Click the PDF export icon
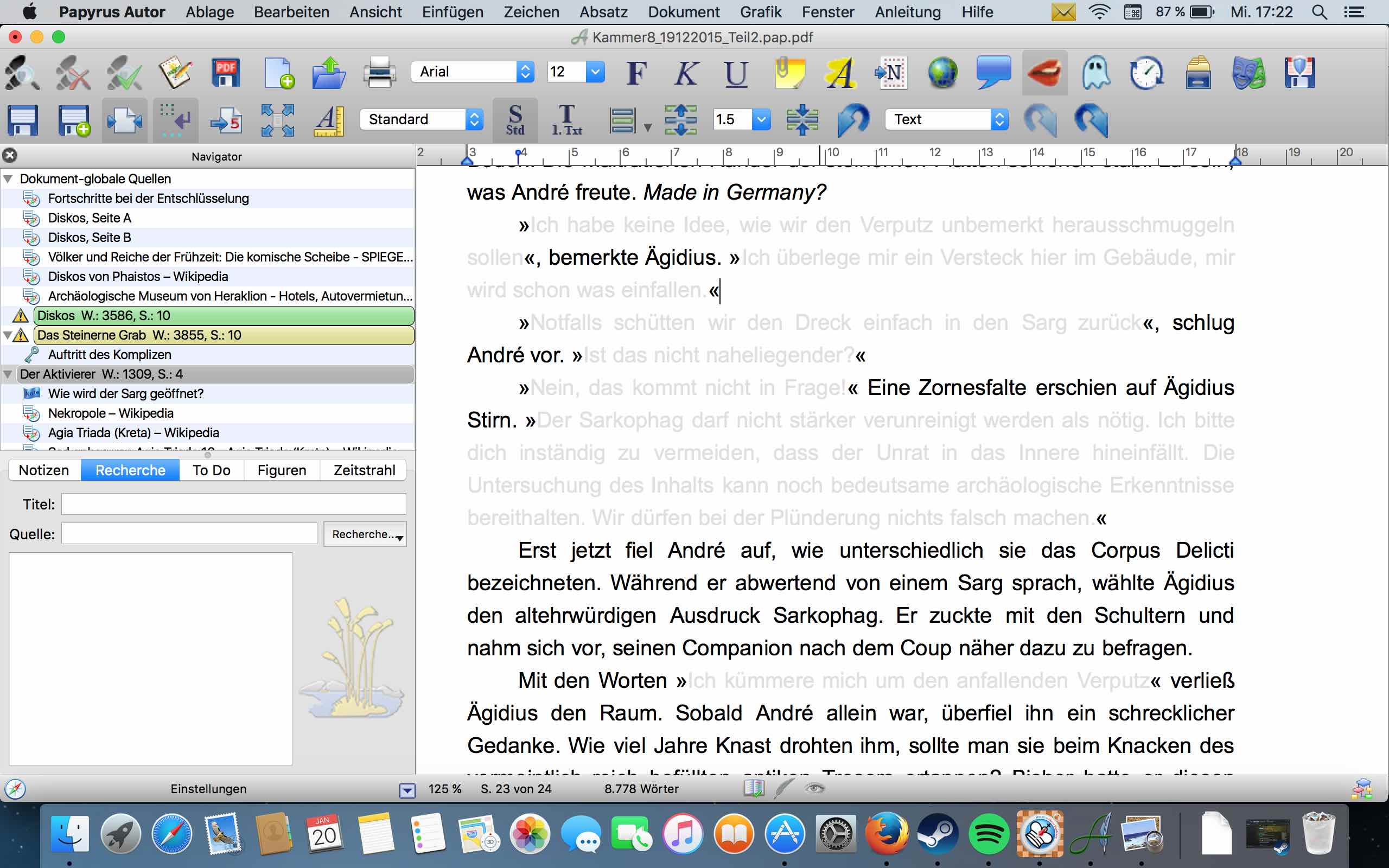This screenshot has width=1389, height=868. point(226,72)
